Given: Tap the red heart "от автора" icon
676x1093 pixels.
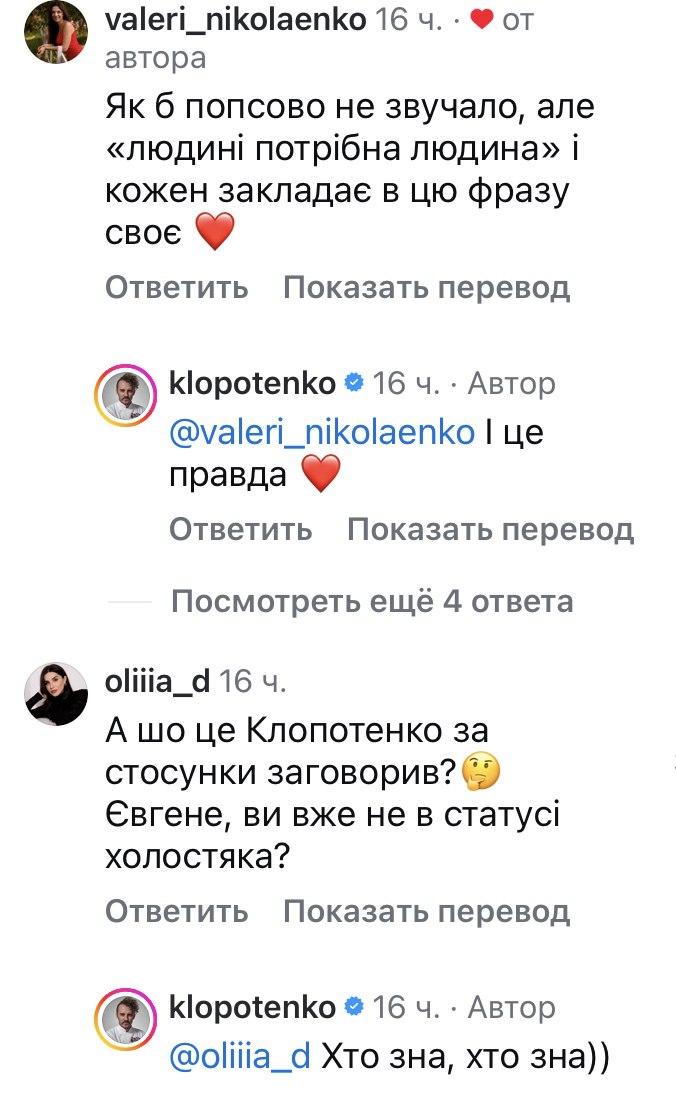Looking at the screenshot, I should point(481,19).
